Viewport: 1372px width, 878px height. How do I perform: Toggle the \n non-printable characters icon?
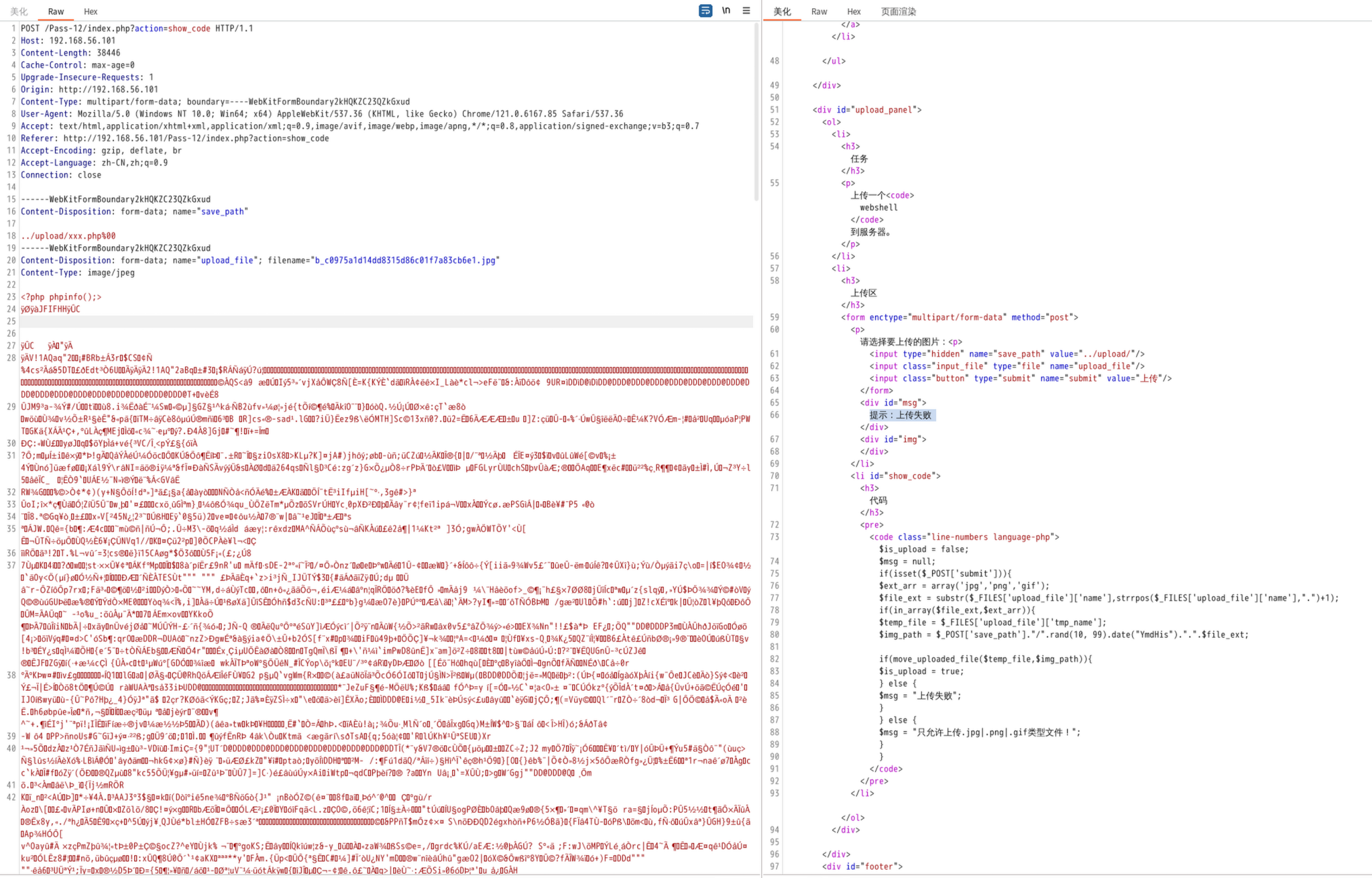pyautogui.click(x=726, y=11)
